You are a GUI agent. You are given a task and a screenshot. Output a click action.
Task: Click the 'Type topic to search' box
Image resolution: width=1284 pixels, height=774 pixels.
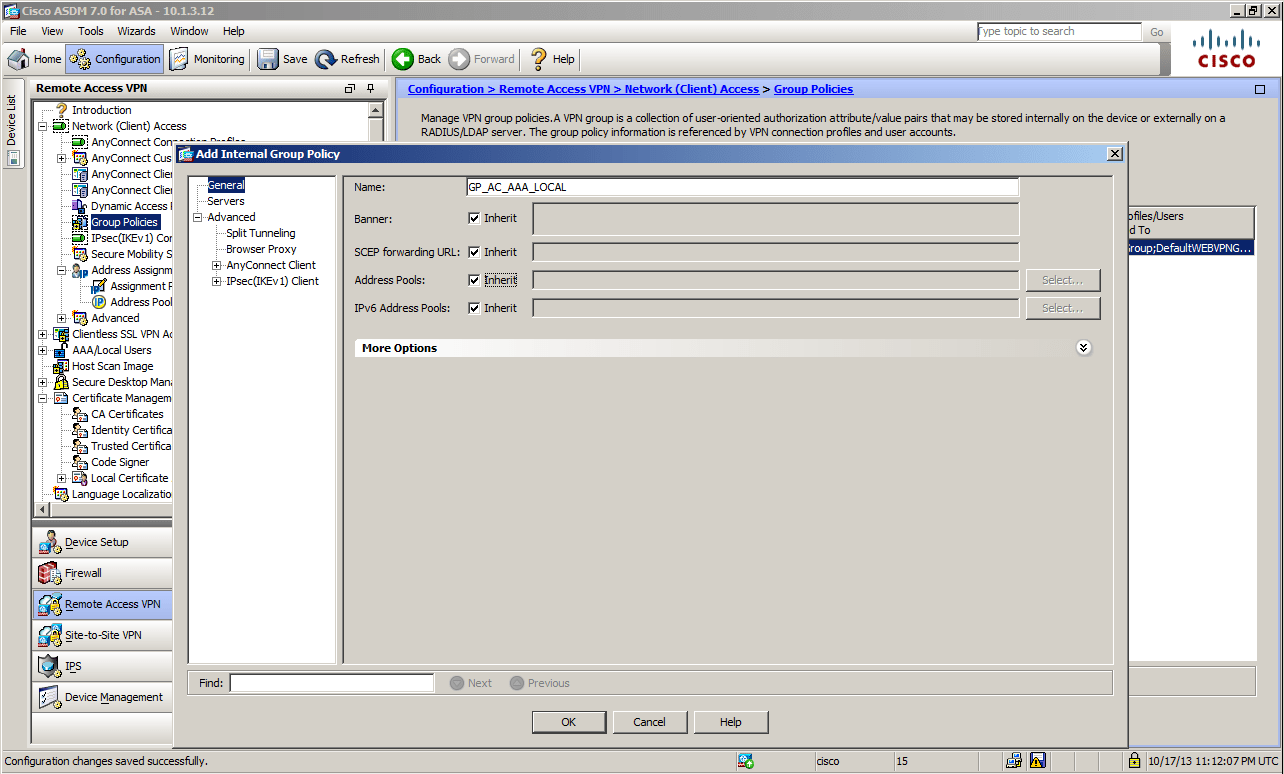click(1060, 32)
